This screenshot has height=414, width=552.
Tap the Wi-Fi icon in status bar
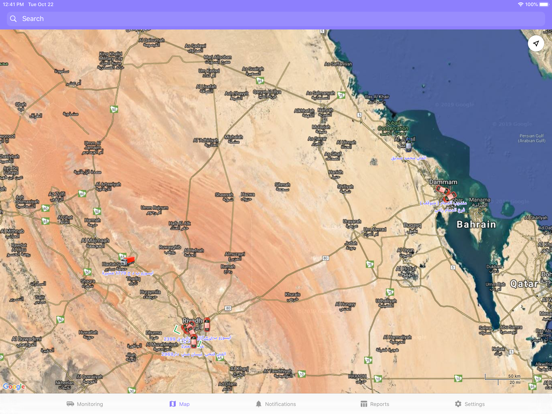point(520,5)
